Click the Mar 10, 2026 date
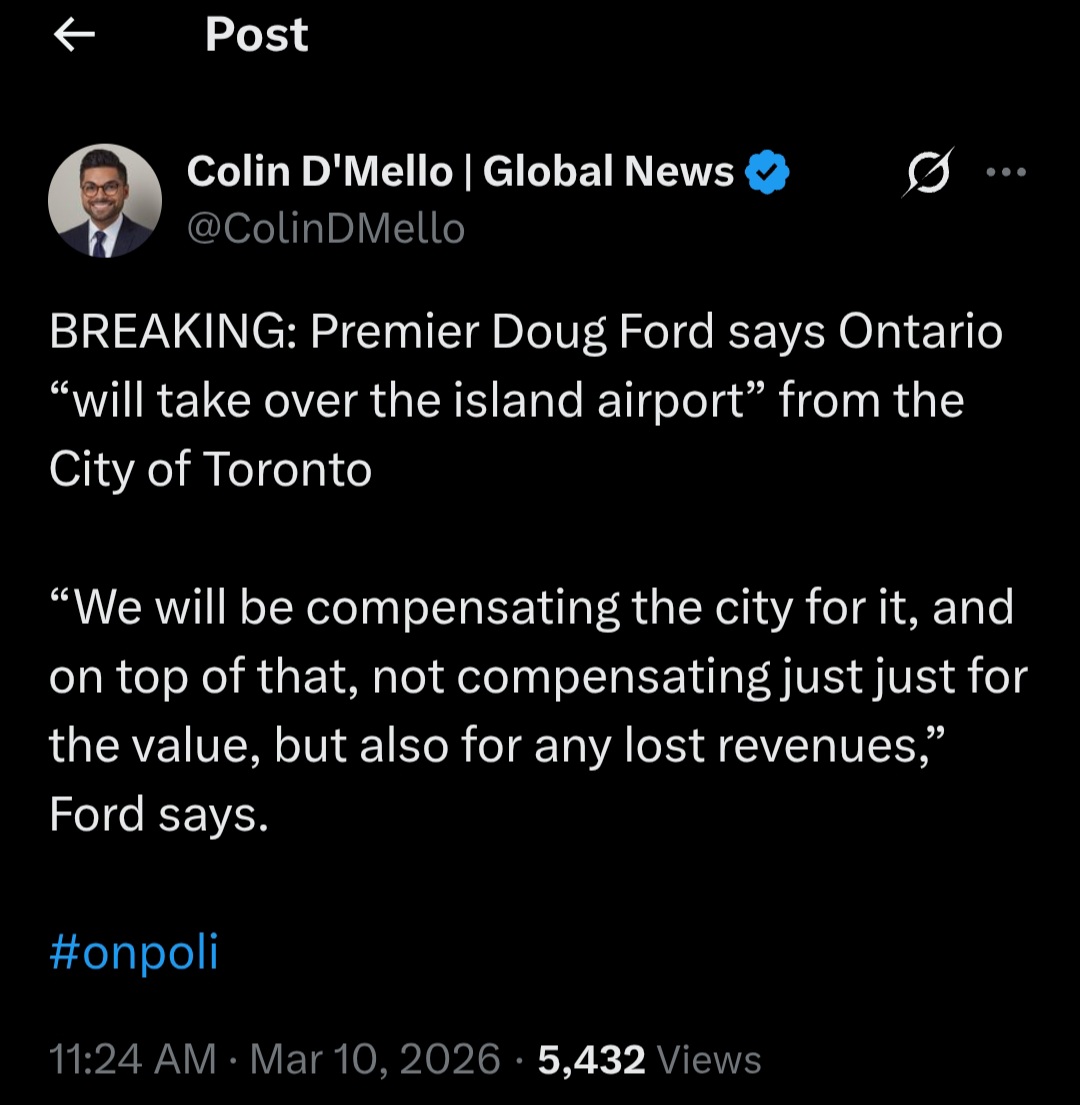 pyautogui.click(x=375, y=1059)
